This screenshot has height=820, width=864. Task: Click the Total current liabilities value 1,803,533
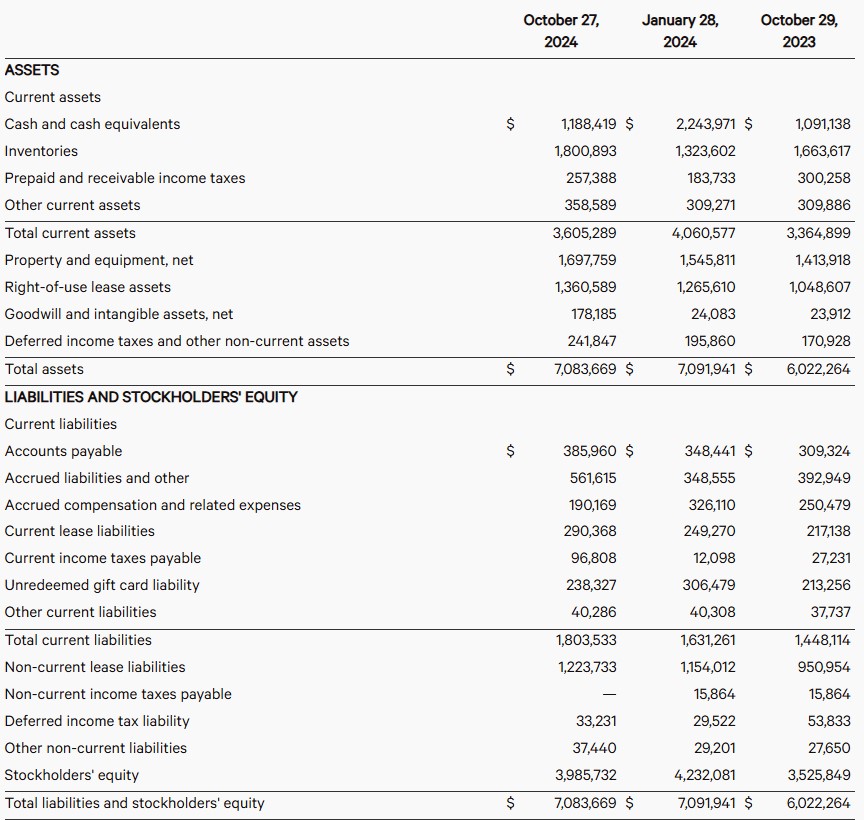coord(585,640)
